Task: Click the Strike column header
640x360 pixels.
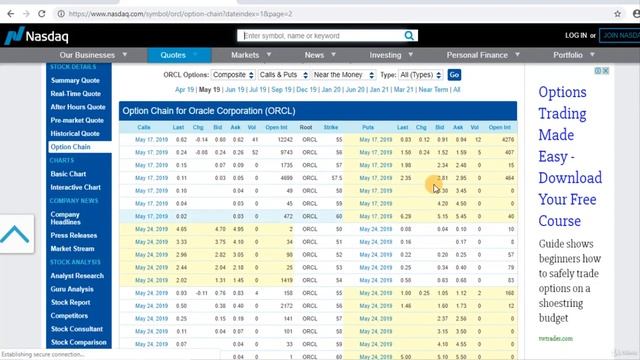Action: tap(331, 127)
